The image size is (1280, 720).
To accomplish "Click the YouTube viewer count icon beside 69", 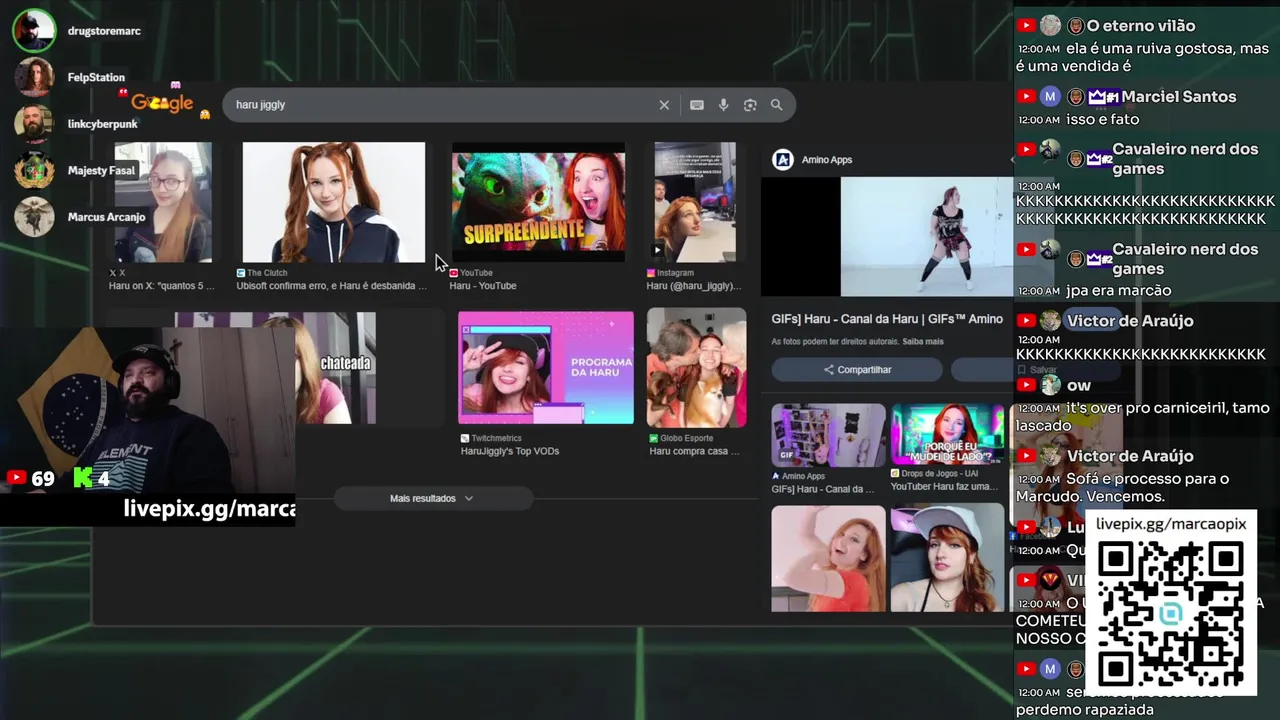I will point(16,478).
